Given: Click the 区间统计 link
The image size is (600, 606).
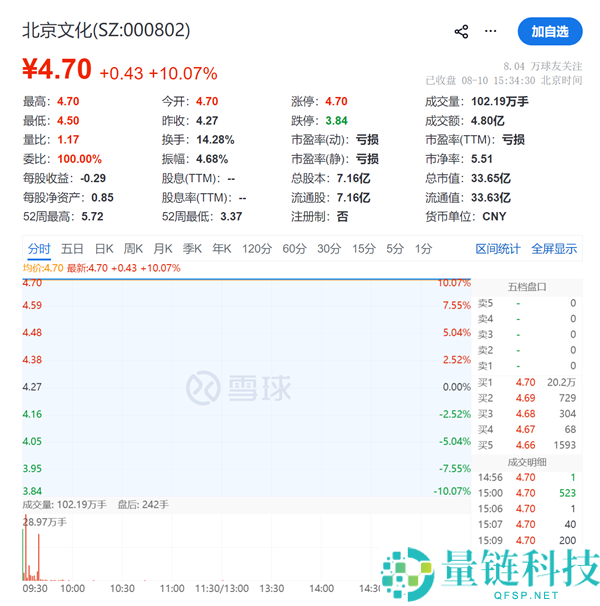Looking at the screenshot, I should pos(498,249).
